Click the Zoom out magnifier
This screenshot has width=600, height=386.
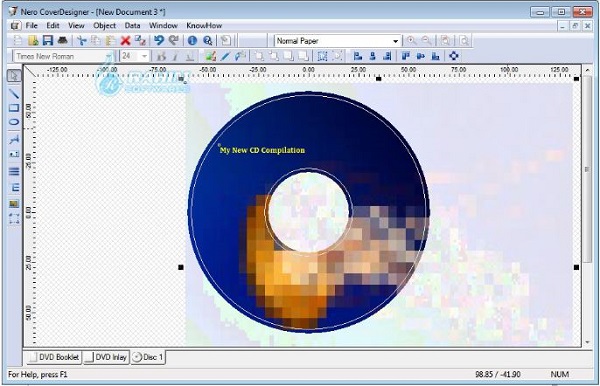[427, 41]
